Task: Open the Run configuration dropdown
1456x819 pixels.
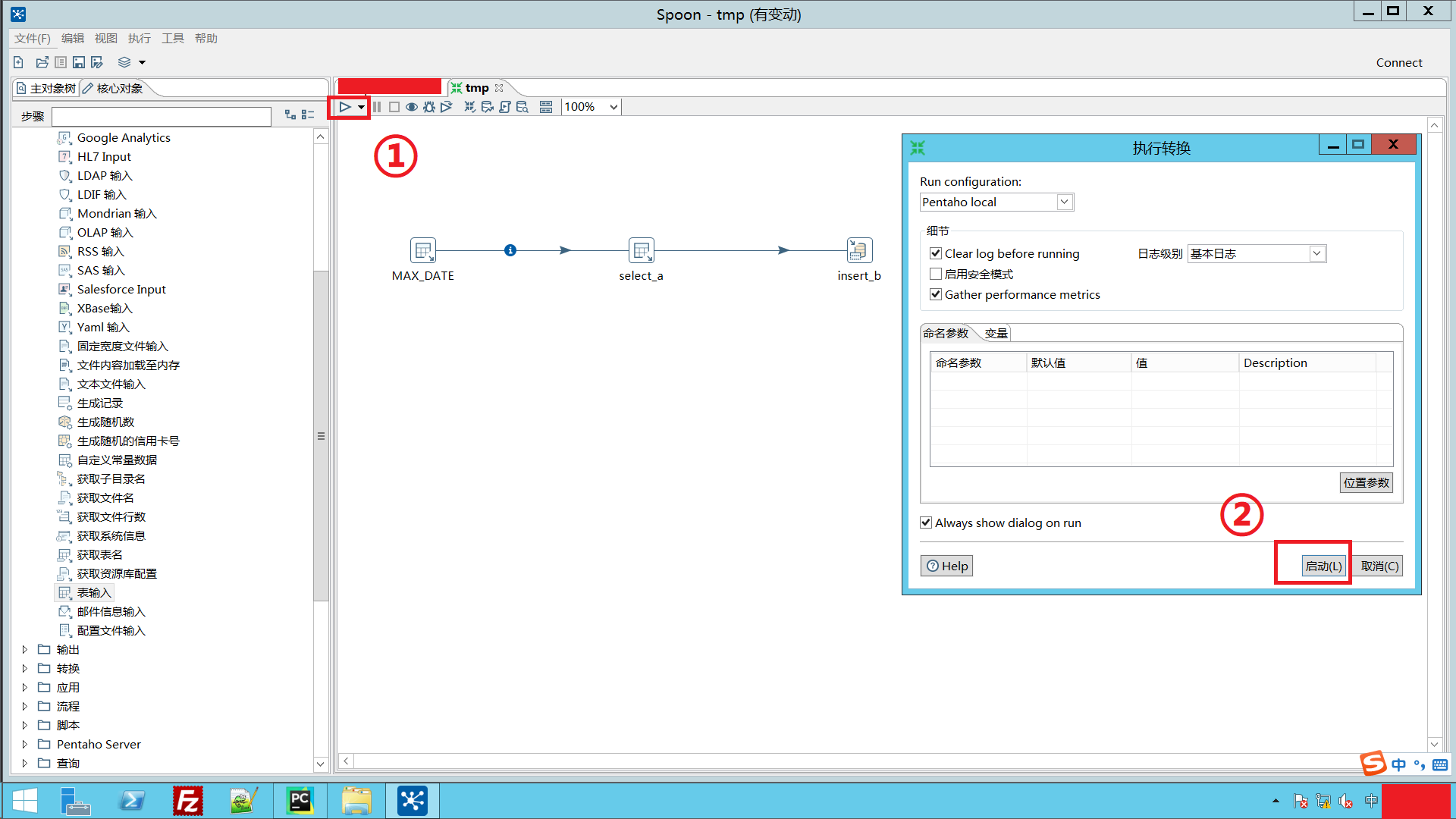Action: coord(1064,202)
